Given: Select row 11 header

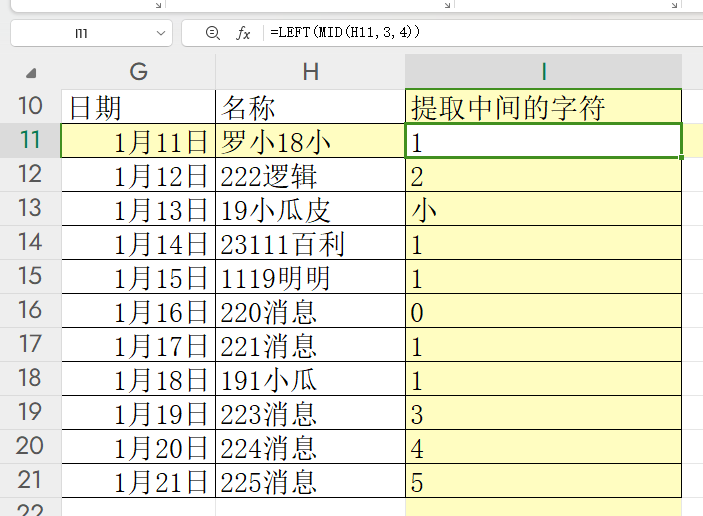Looking at the screenshot, I should tap(30, 140).
